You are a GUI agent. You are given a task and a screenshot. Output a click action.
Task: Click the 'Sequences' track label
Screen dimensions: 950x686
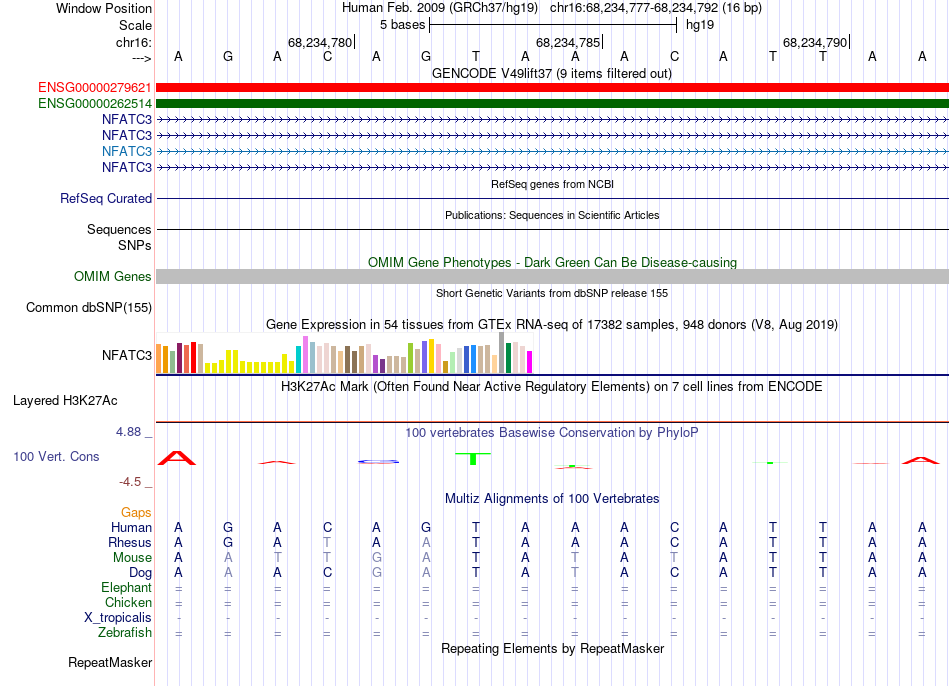(119, 229)
